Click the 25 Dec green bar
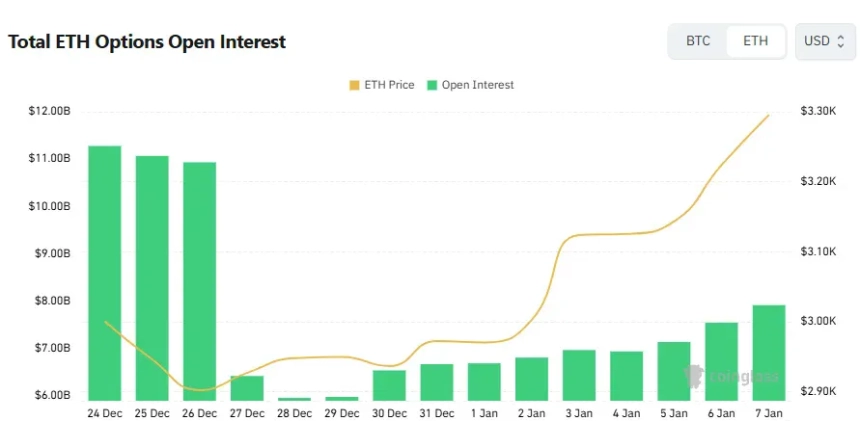Screen dimensions: 860x421 152,277
